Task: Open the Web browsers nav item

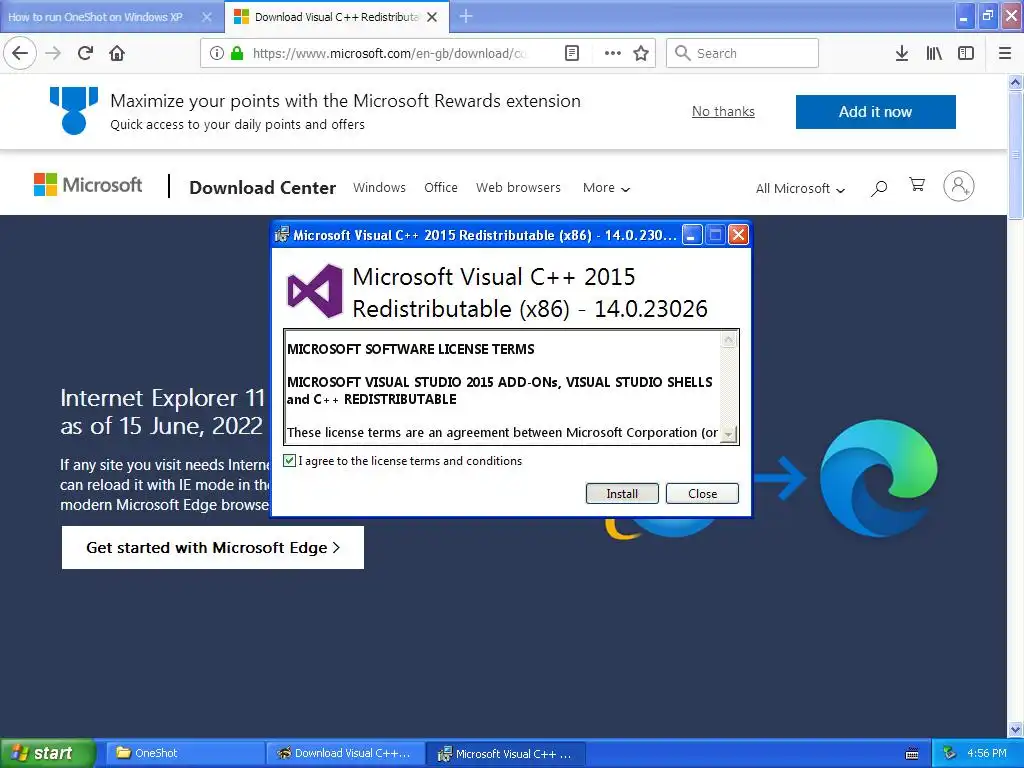Action: (518, 187)
